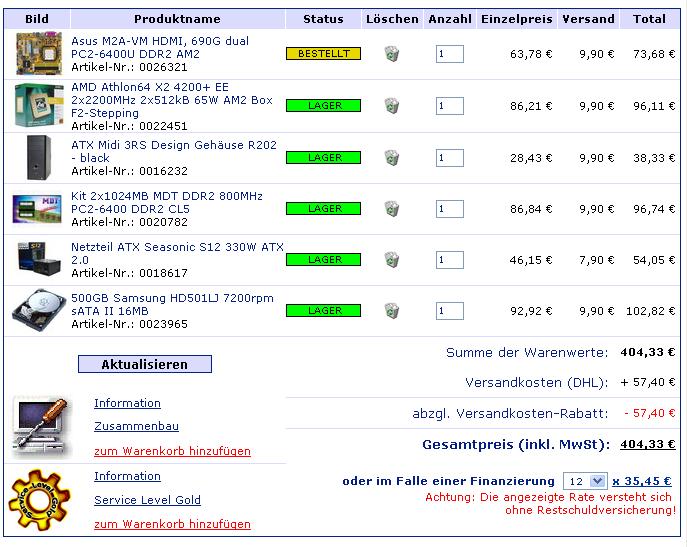Open the Asus motherboard product thumbnail
687x547 pixels.
(x=39, y=53)
